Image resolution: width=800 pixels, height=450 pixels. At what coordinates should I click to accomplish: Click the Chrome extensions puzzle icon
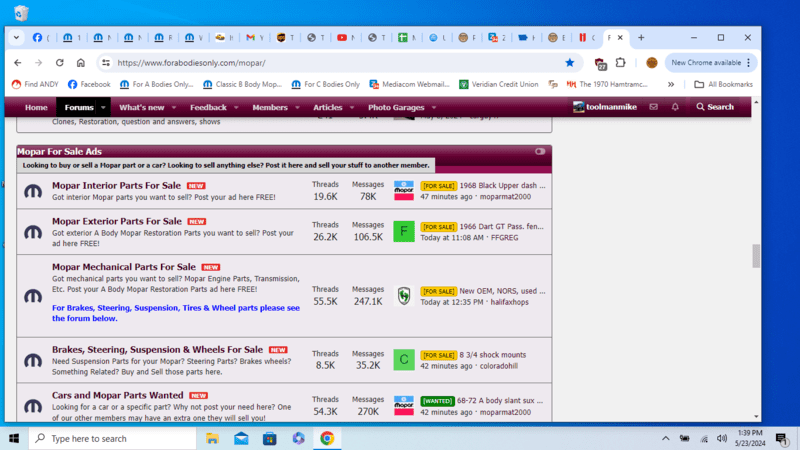coord(621,62)
